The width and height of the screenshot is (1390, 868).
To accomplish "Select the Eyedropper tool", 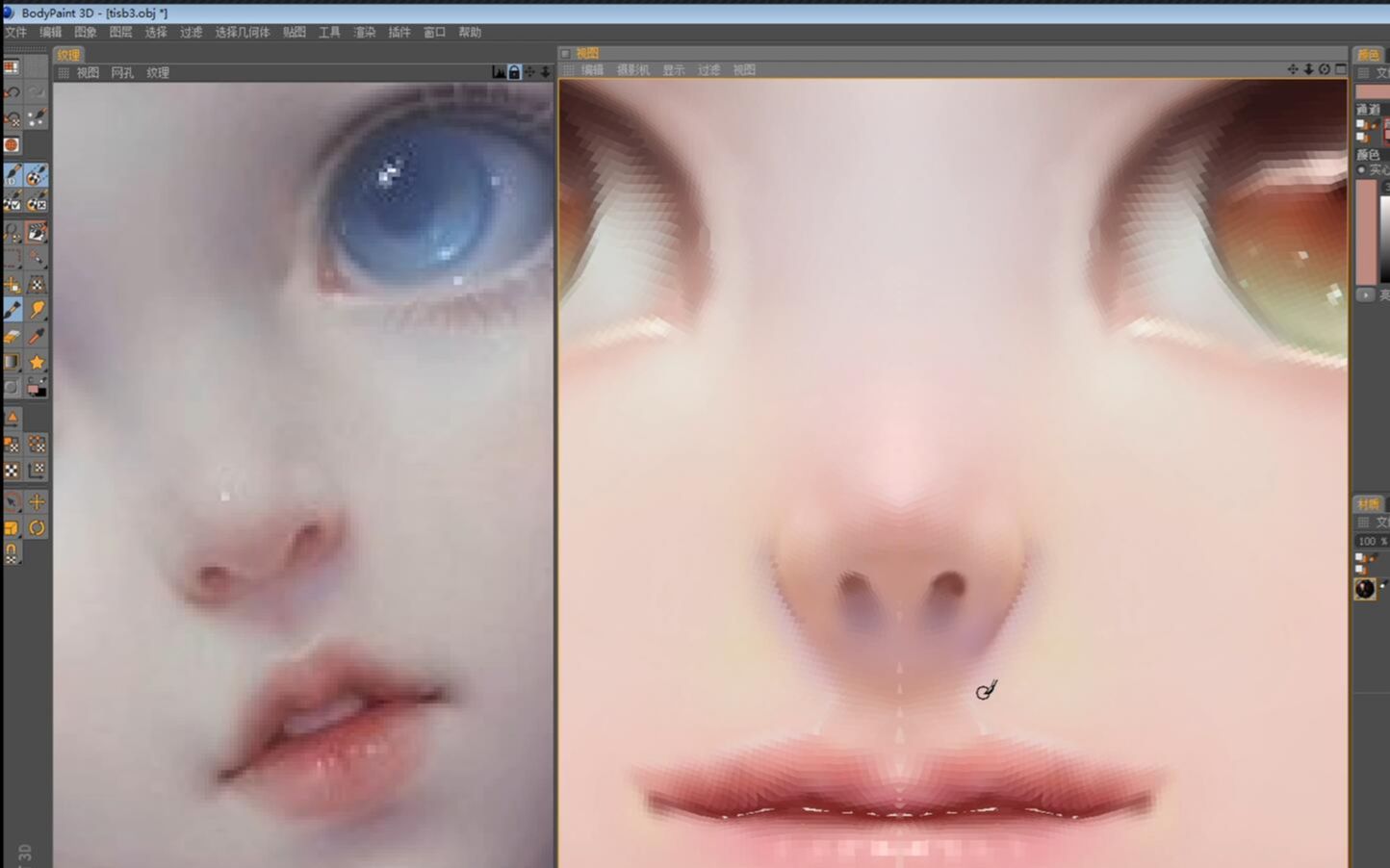I will 37,336.
